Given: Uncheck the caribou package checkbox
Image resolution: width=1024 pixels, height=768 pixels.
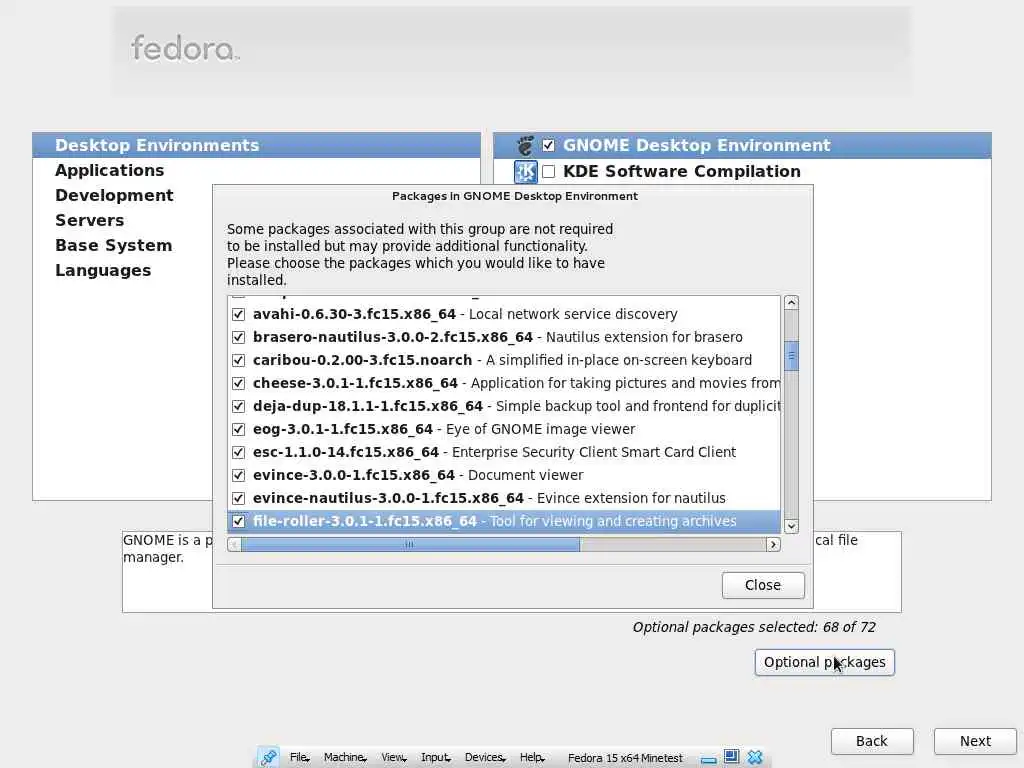Looking at the screenshot, I should (x=238, y=360).
